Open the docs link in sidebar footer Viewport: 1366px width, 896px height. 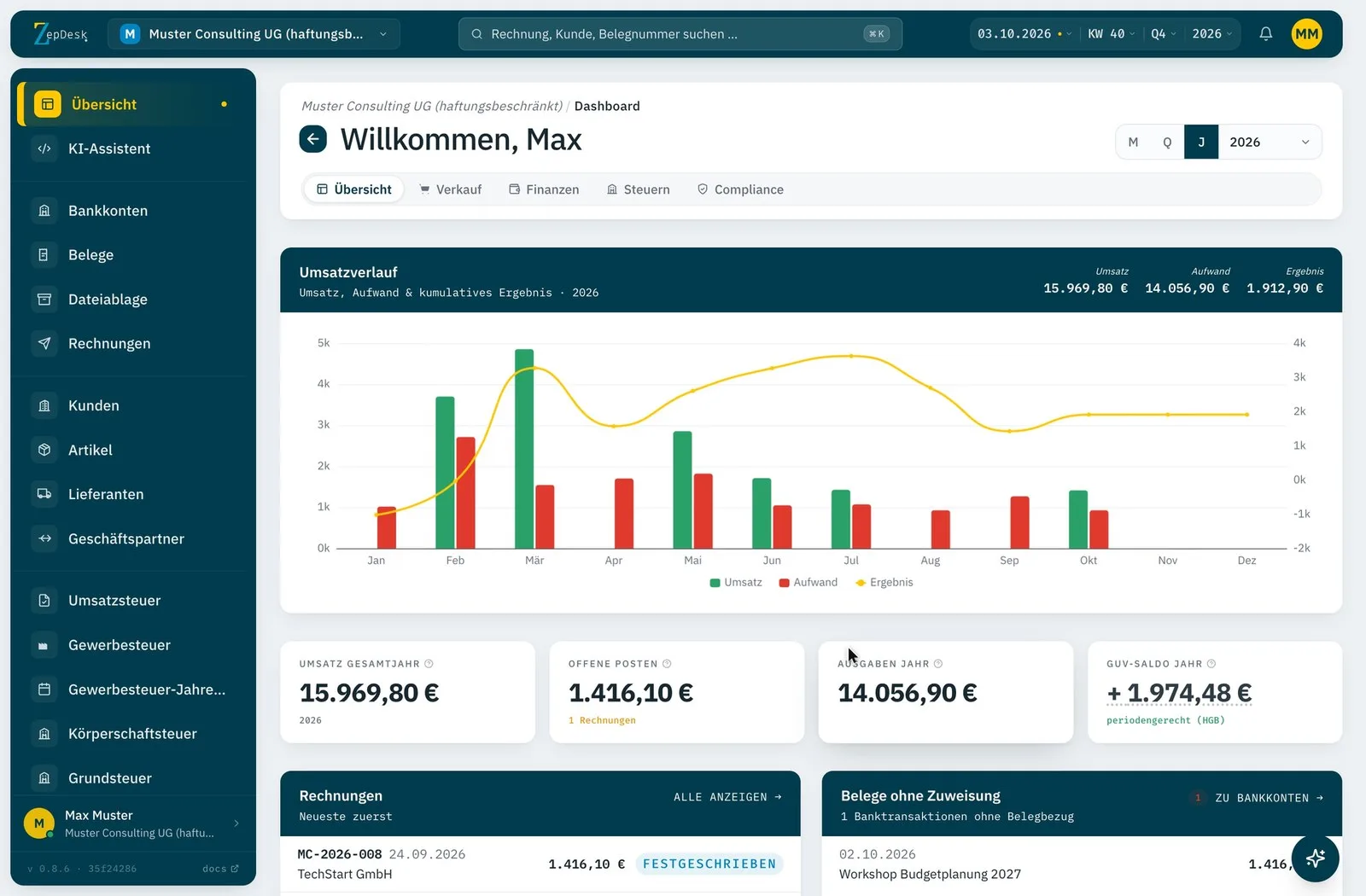click(220, 869)
